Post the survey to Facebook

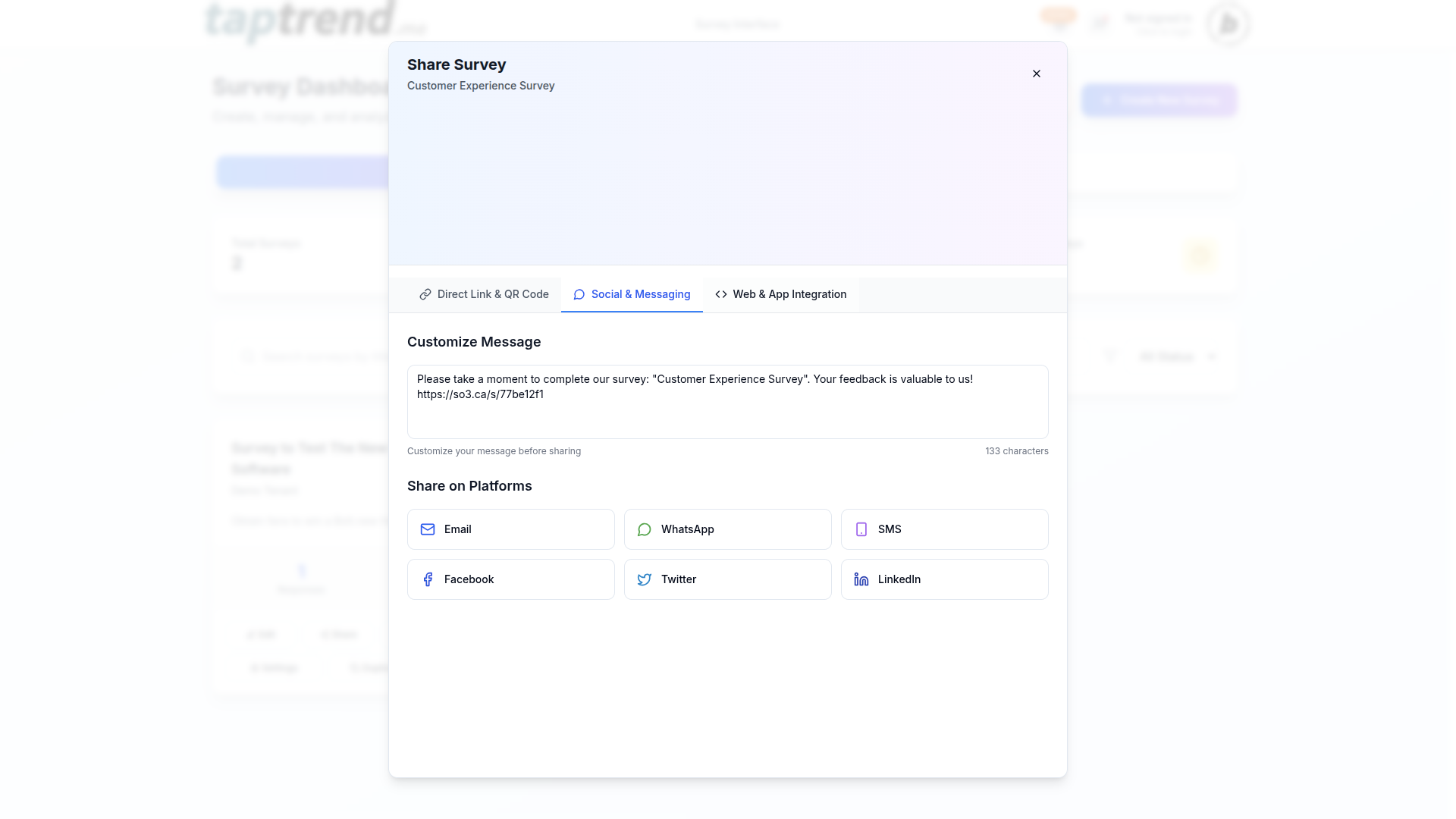pyautogui.click(x=510, y=579)
